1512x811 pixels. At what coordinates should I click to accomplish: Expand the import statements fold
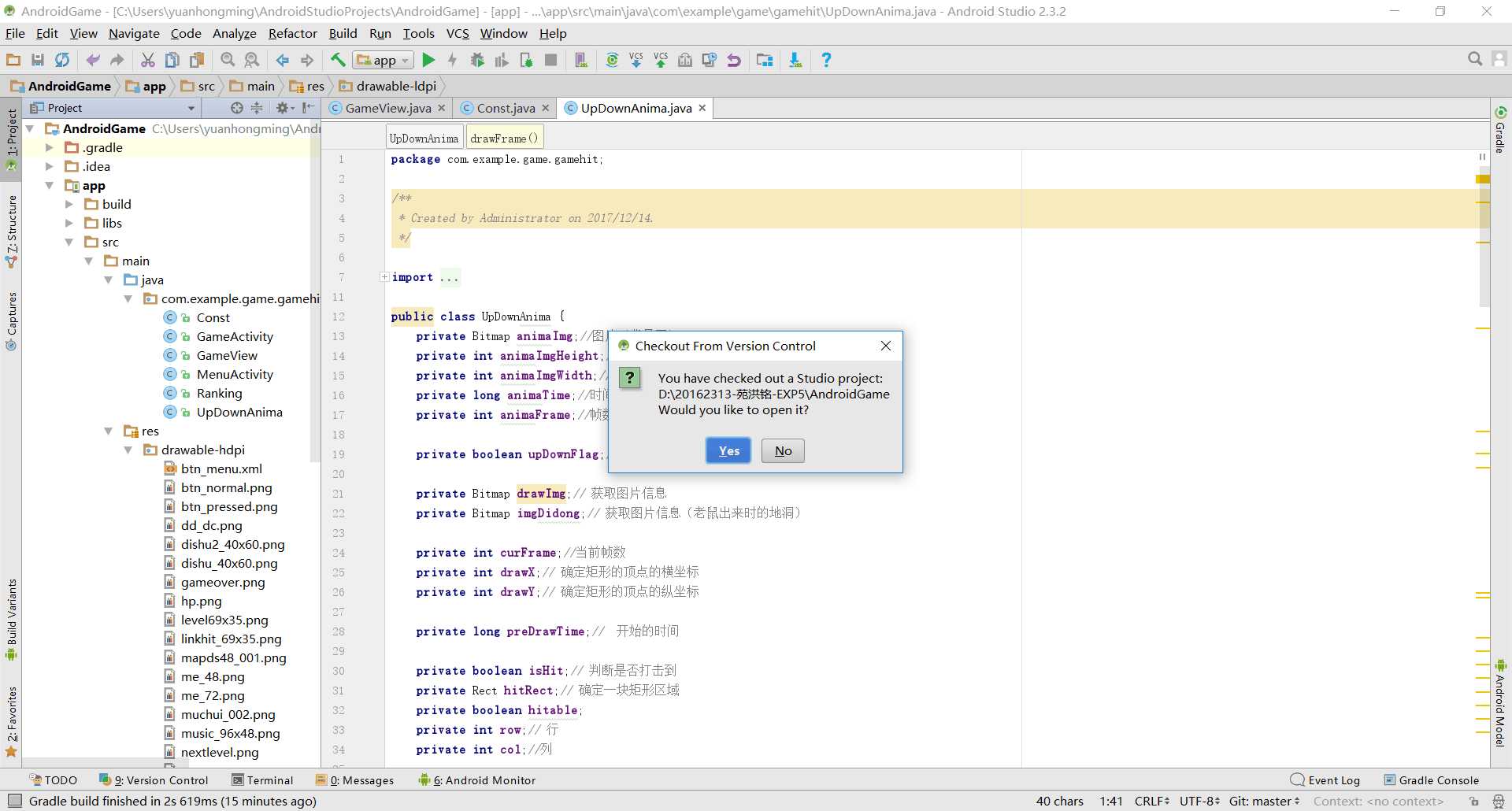point(384,277)
